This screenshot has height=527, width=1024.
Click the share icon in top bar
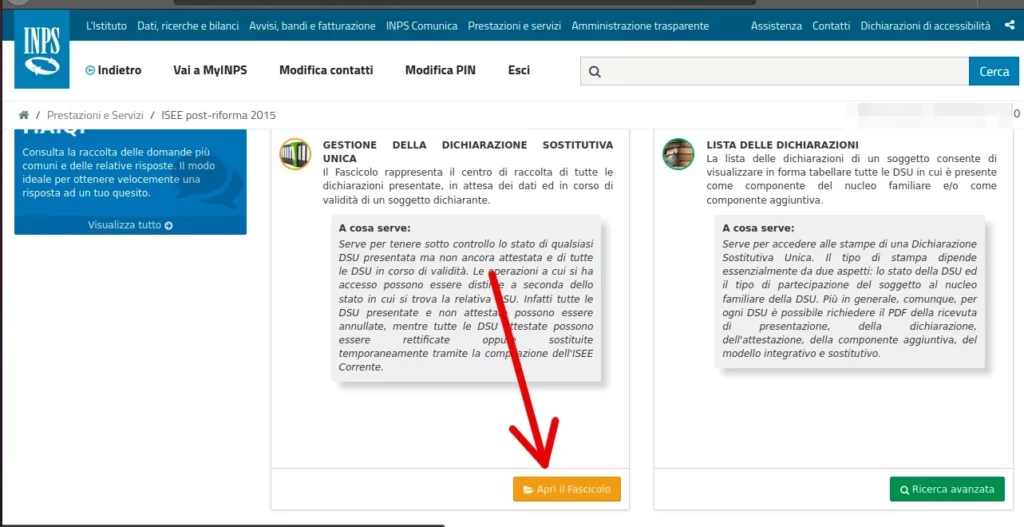[x=1009, y=26]
